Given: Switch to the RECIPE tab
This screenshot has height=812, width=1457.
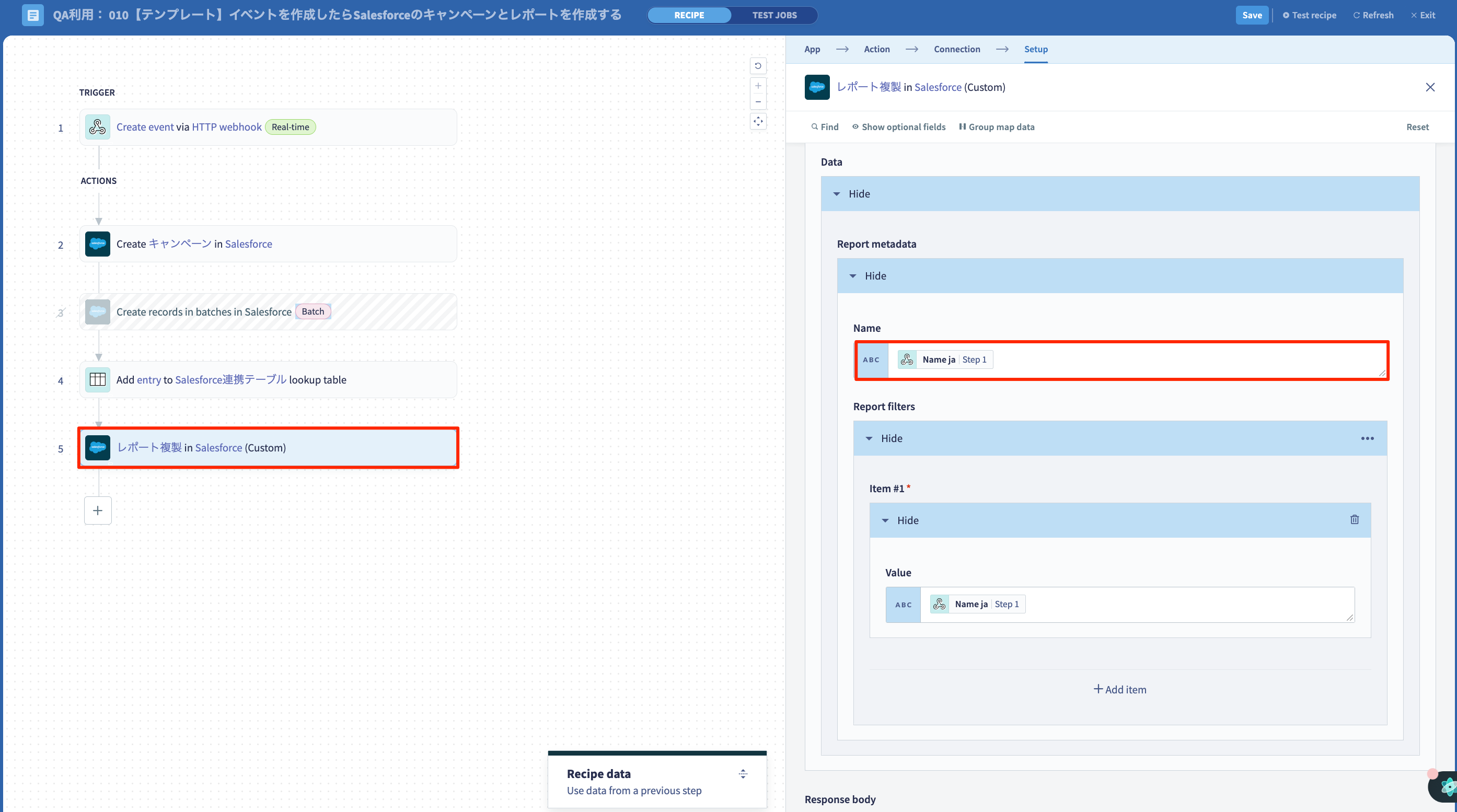Looking at the screenshot, I should coord(689,15).
